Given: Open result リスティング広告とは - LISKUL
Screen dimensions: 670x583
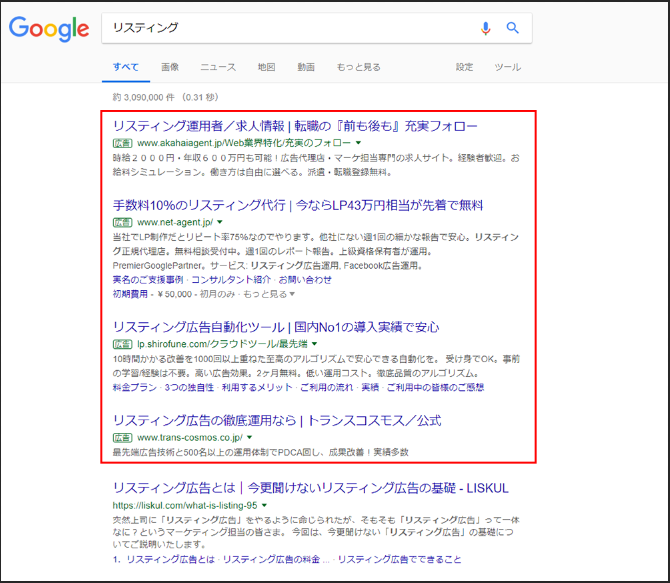Looking at the screenshot, I should [x=311, y=489].
